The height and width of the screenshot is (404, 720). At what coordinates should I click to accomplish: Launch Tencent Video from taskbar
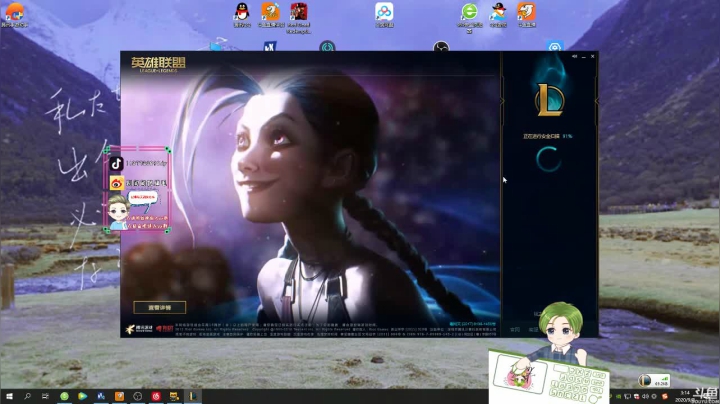83,396
